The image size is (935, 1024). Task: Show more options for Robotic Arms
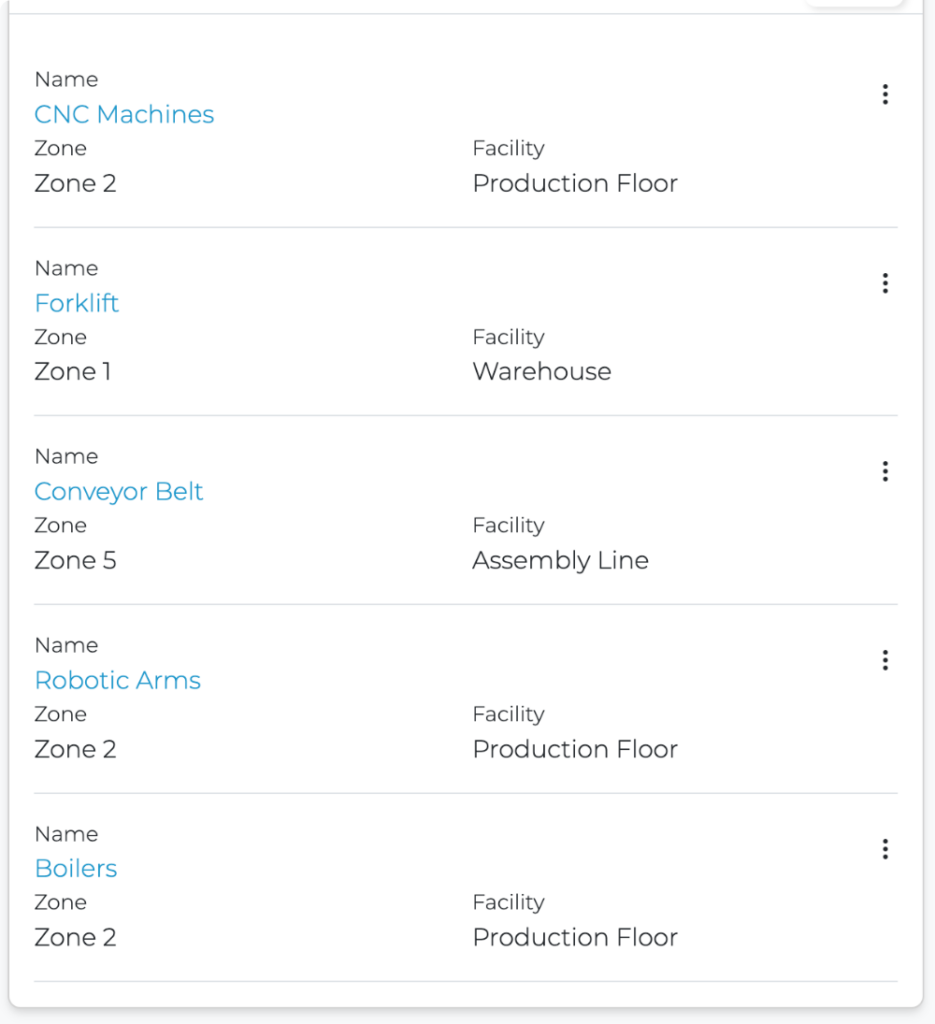[885, 661]
